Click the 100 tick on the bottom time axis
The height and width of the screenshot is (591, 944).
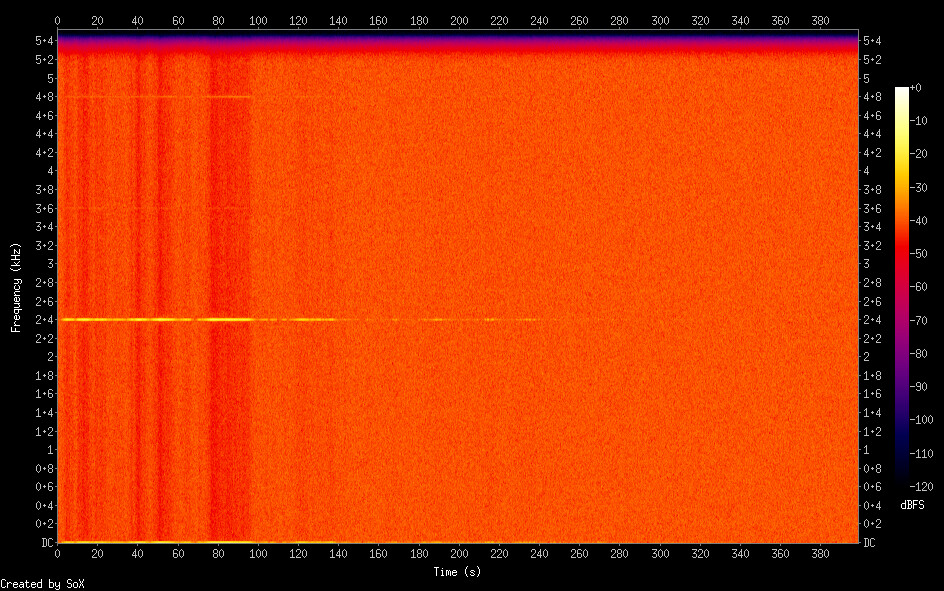click(x=258, y=553)
